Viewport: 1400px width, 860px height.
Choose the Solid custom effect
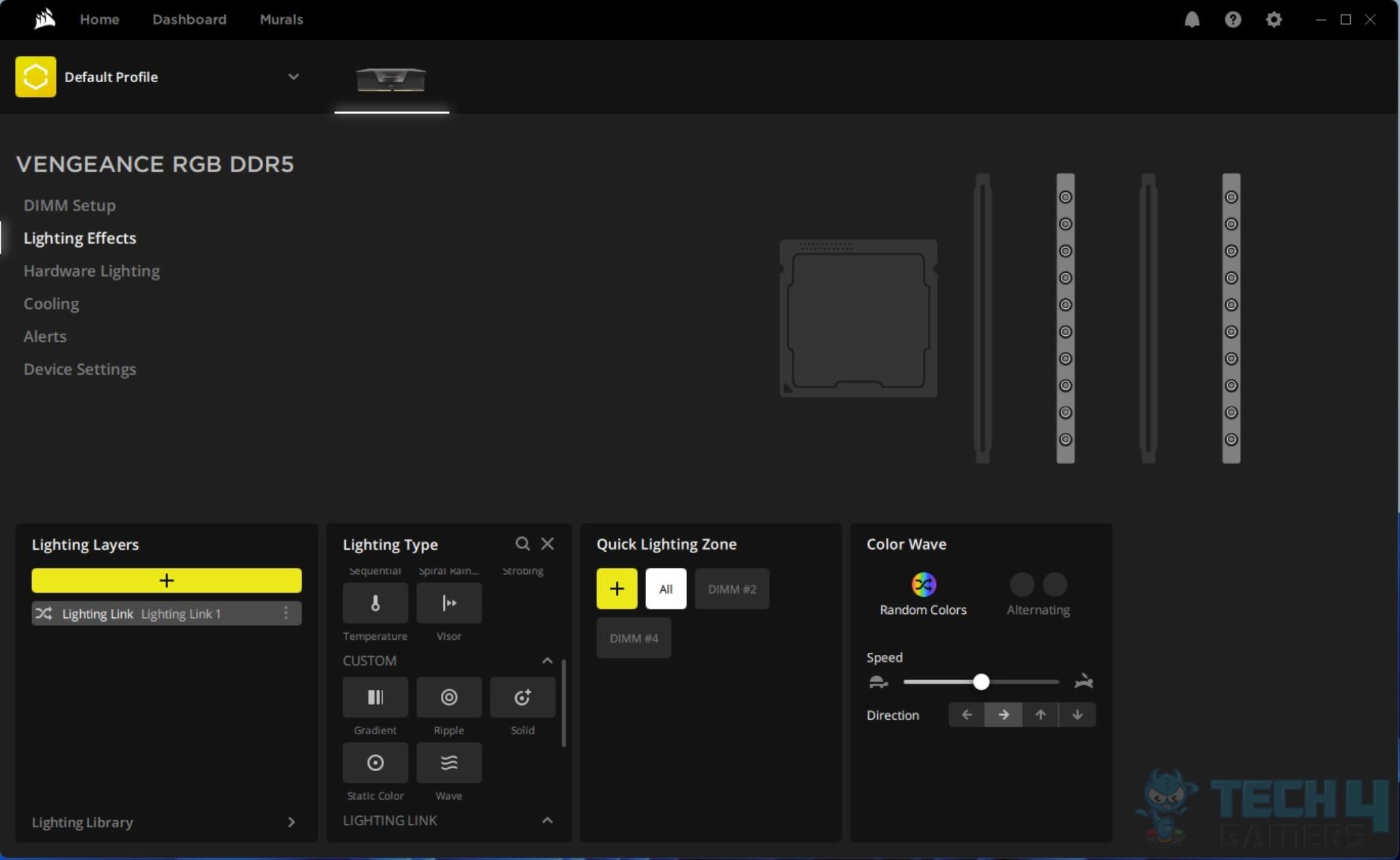(x=523, y=697)
